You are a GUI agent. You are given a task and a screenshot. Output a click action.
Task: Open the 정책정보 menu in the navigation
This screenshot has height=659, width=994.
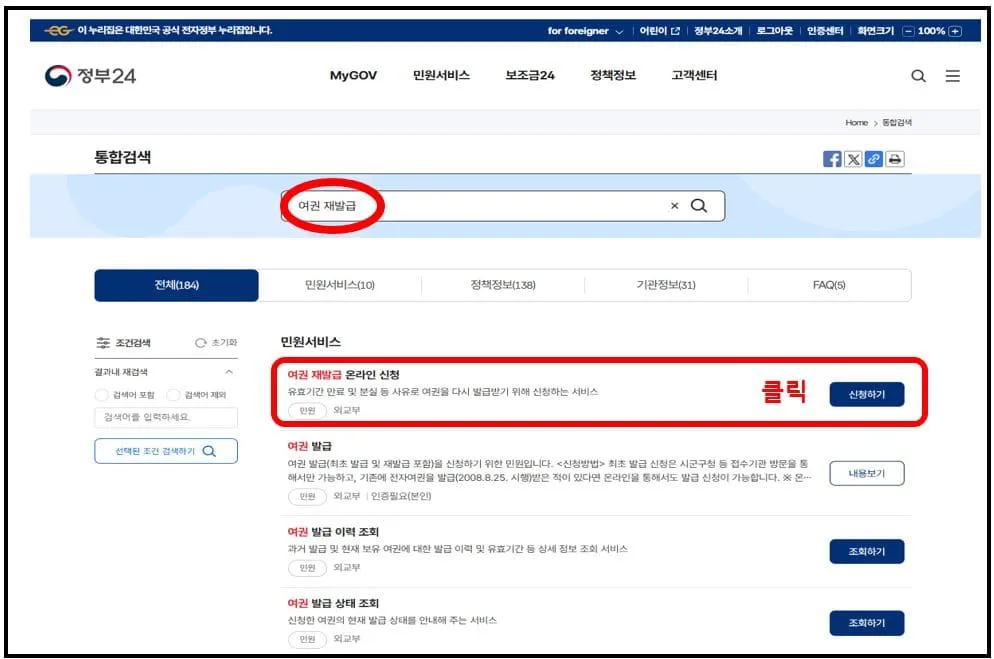(613, 75)
